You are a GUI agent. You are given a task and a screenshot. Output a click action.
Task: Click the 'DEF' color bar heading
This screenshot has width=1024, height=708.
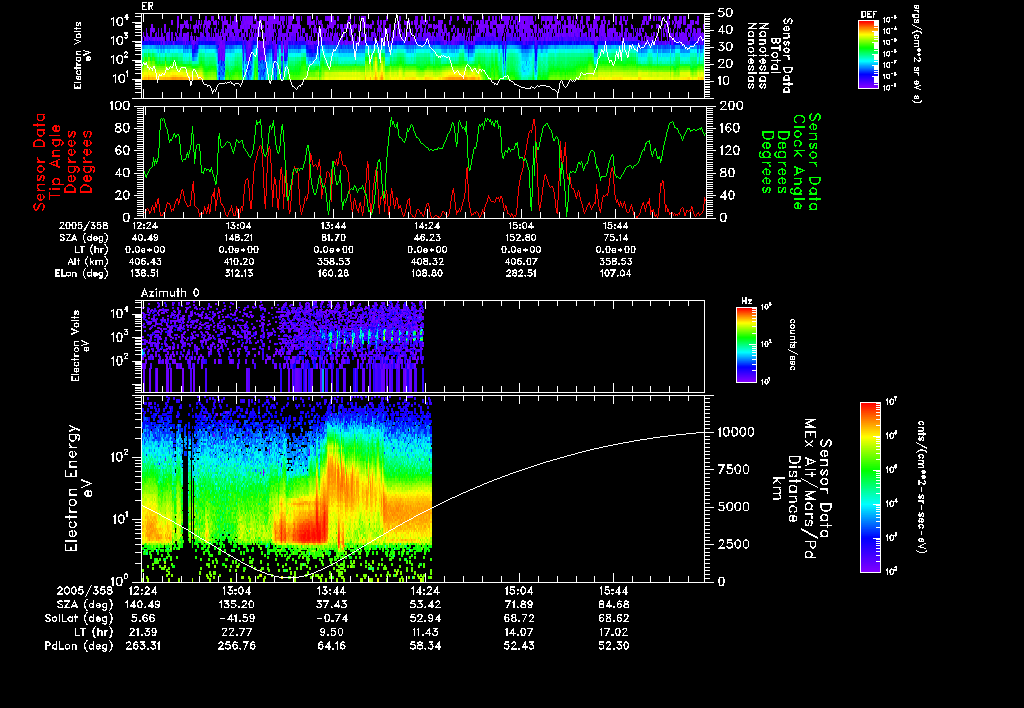(868, 14)
